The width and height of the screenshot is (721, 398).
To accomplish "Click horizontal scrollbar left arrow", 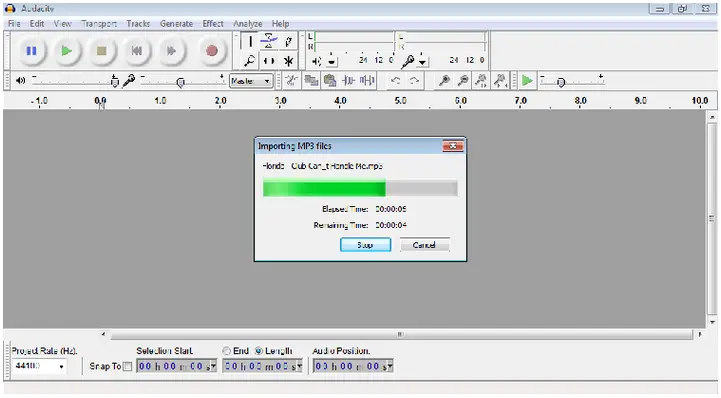I will (x=103, y=334).
